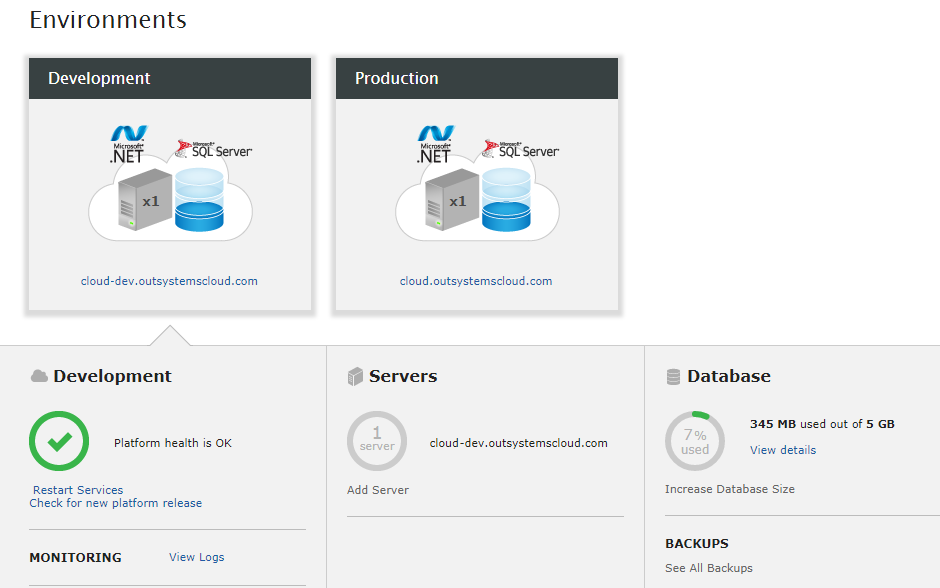Click the green platform health checkmark
This screenshot has width=940, height=588.
pos(59,440)
